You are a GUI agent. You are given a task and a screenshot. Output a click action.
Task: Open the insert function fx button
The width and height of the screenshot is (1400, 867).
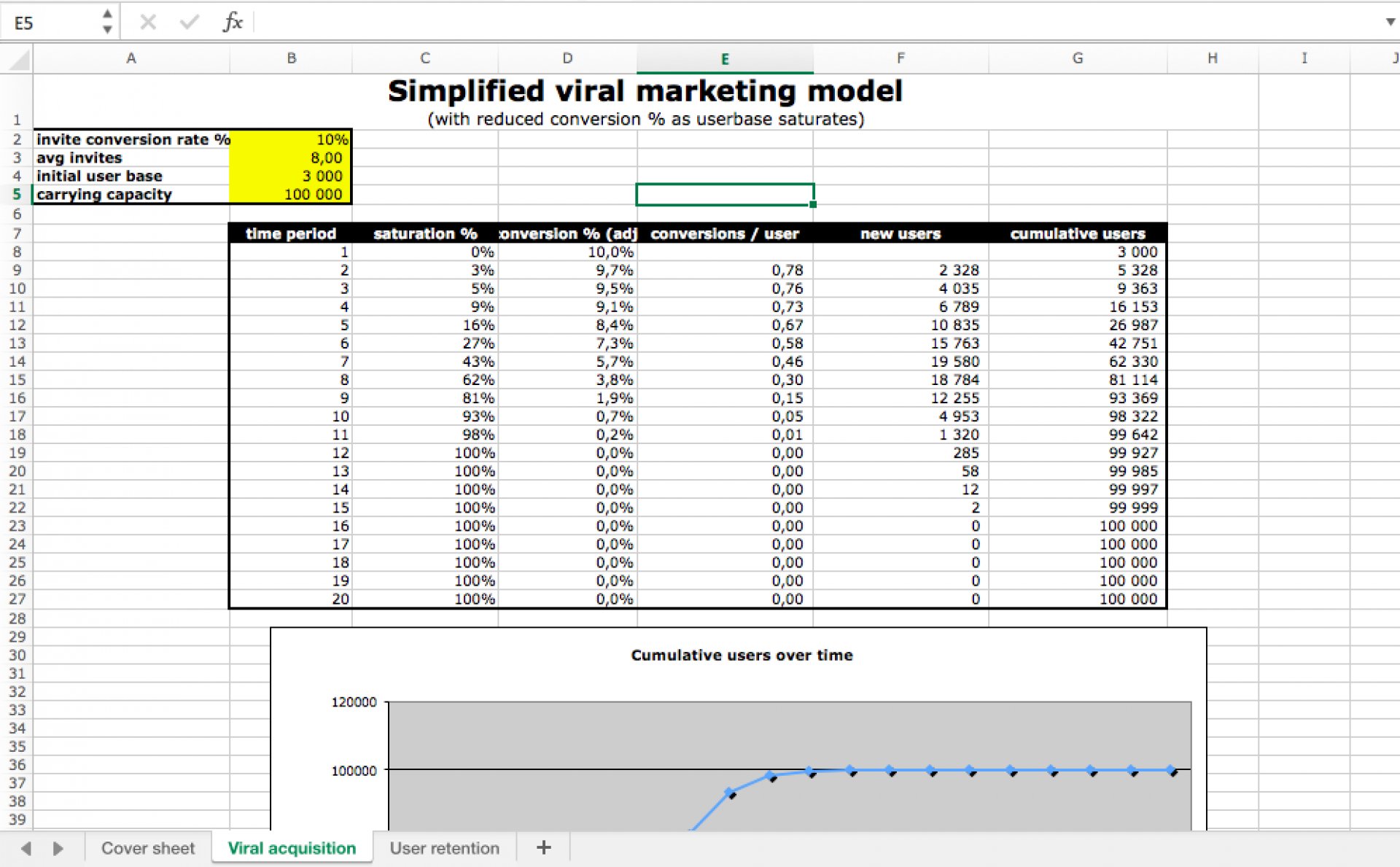[232, 22]
